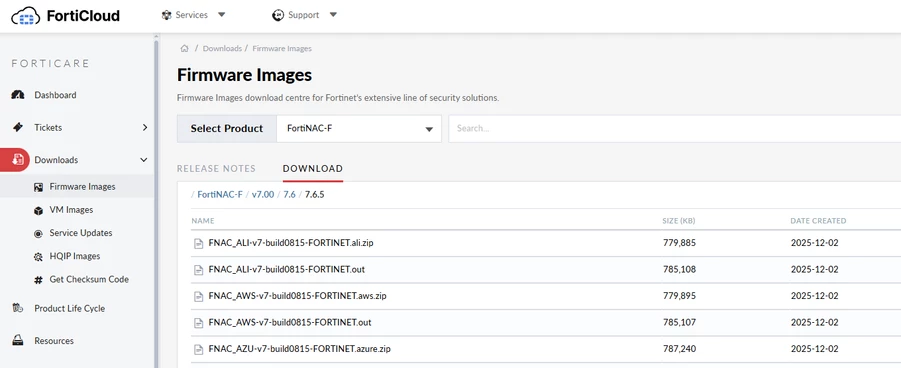Switch to the Release Notes tab
901x368 pixels.
tap(216, 168)
